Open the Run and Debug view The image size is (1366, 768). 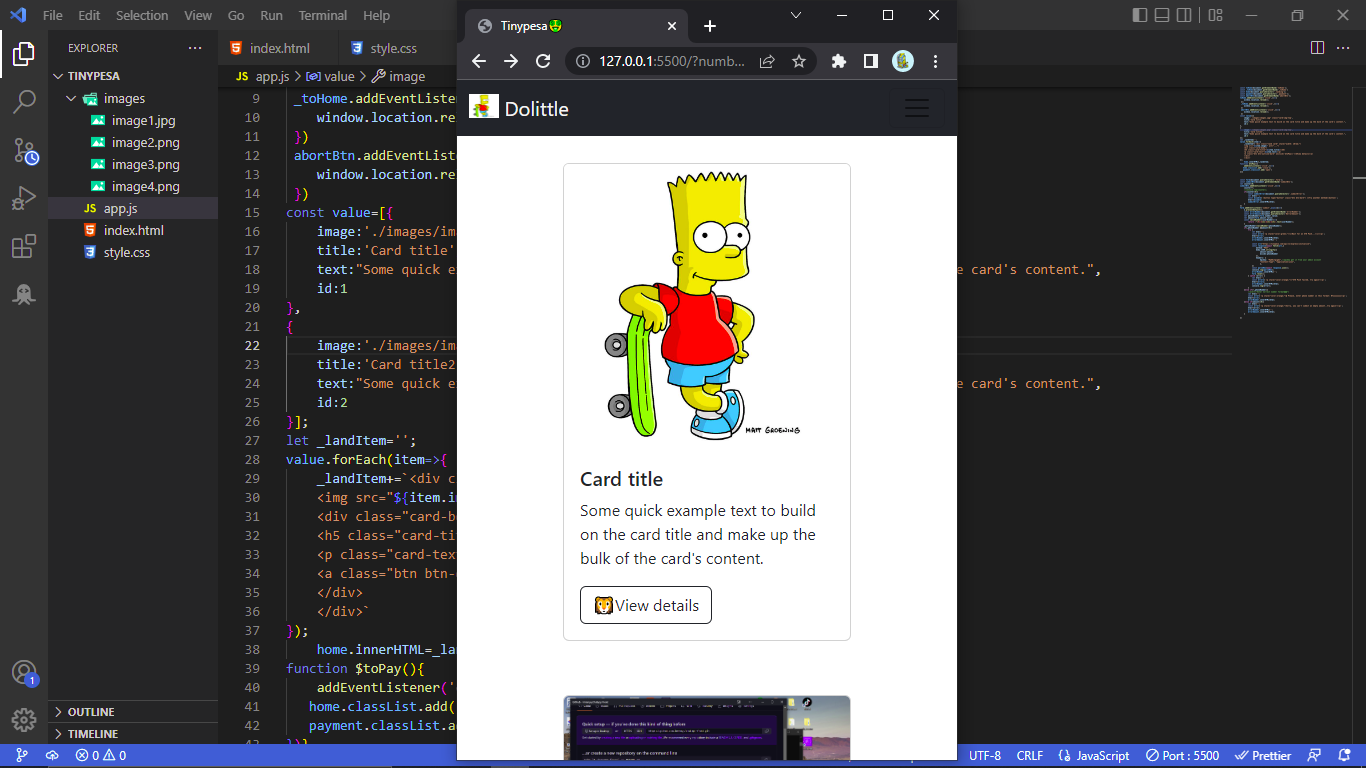tap(24, 198)
